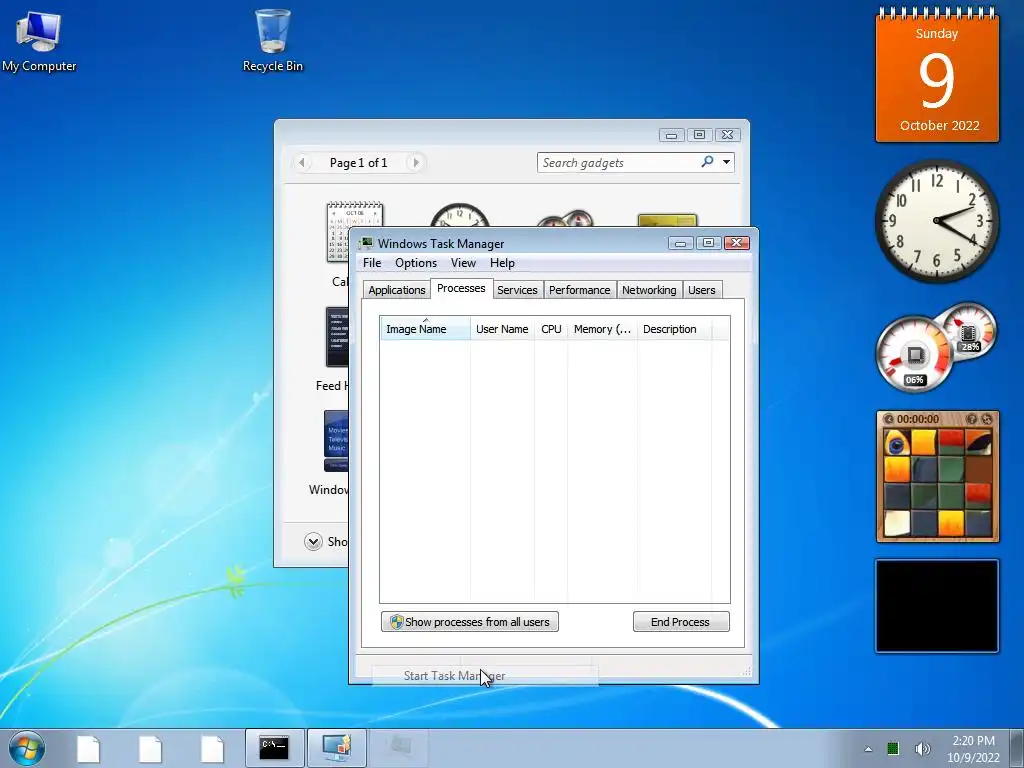Expand Show details chevron in gadget gallery

click(x=313, y=541)
